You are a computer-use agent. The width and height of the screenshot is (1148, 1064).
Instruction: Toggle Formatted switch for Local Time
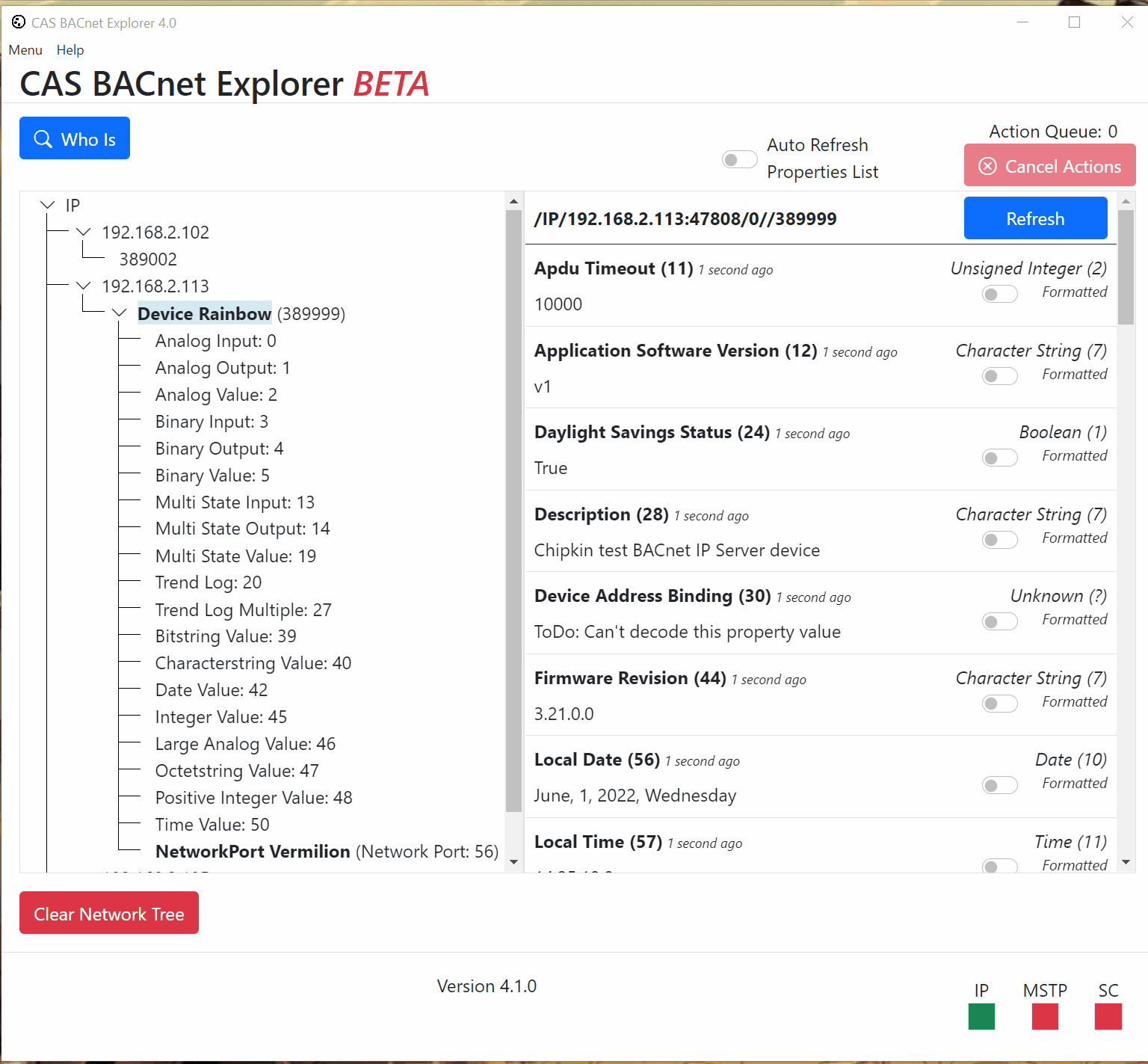pyautogui.click(x=1000, y=865)
